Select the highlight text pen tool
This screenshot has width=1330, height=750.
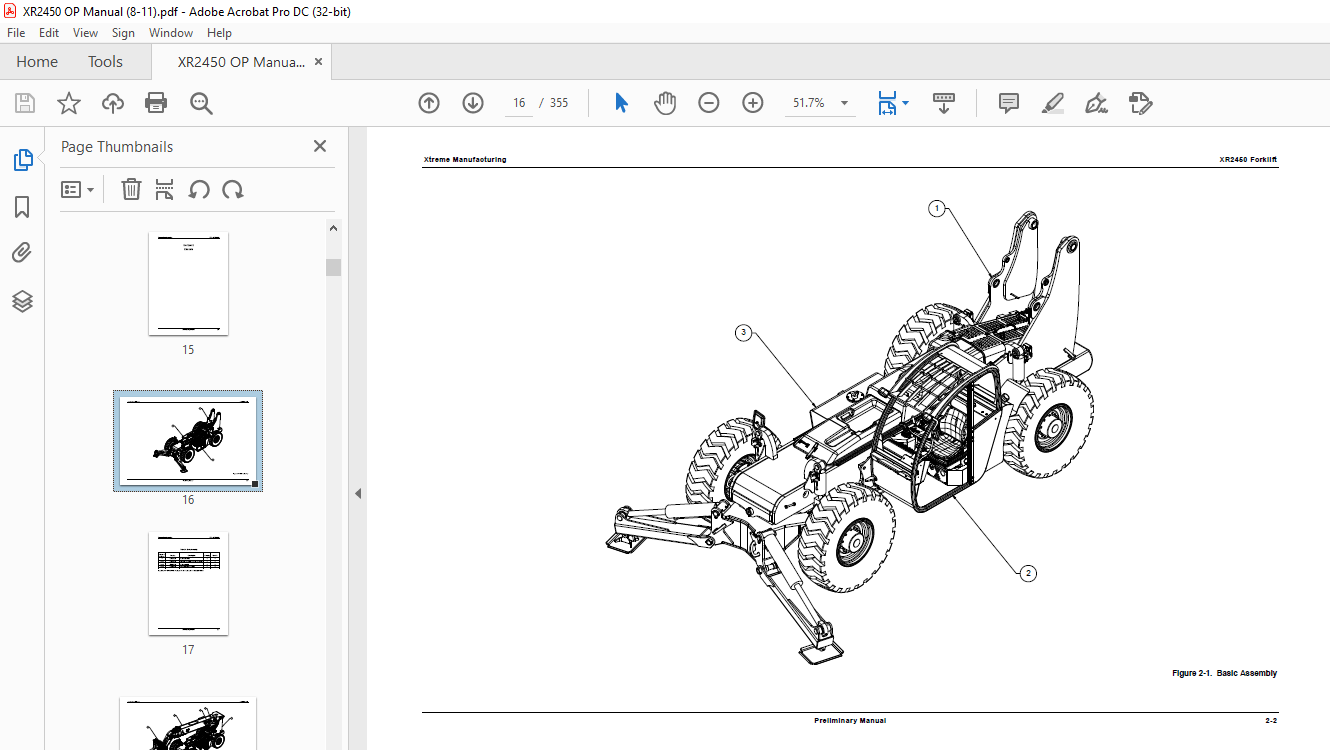point(1052,103)
